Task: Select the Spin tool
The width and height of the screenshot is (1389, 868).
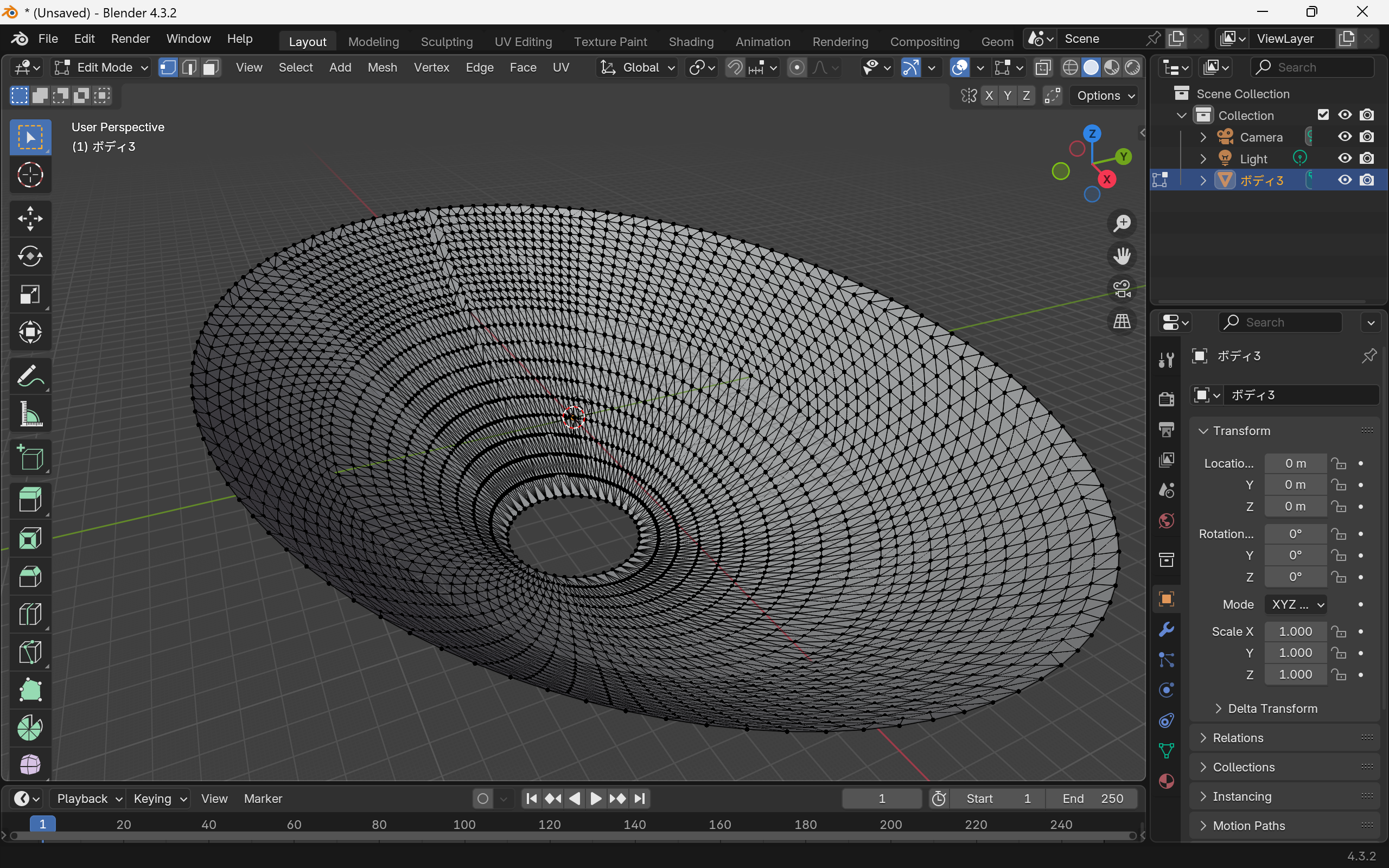Action: tap(30, 727)
